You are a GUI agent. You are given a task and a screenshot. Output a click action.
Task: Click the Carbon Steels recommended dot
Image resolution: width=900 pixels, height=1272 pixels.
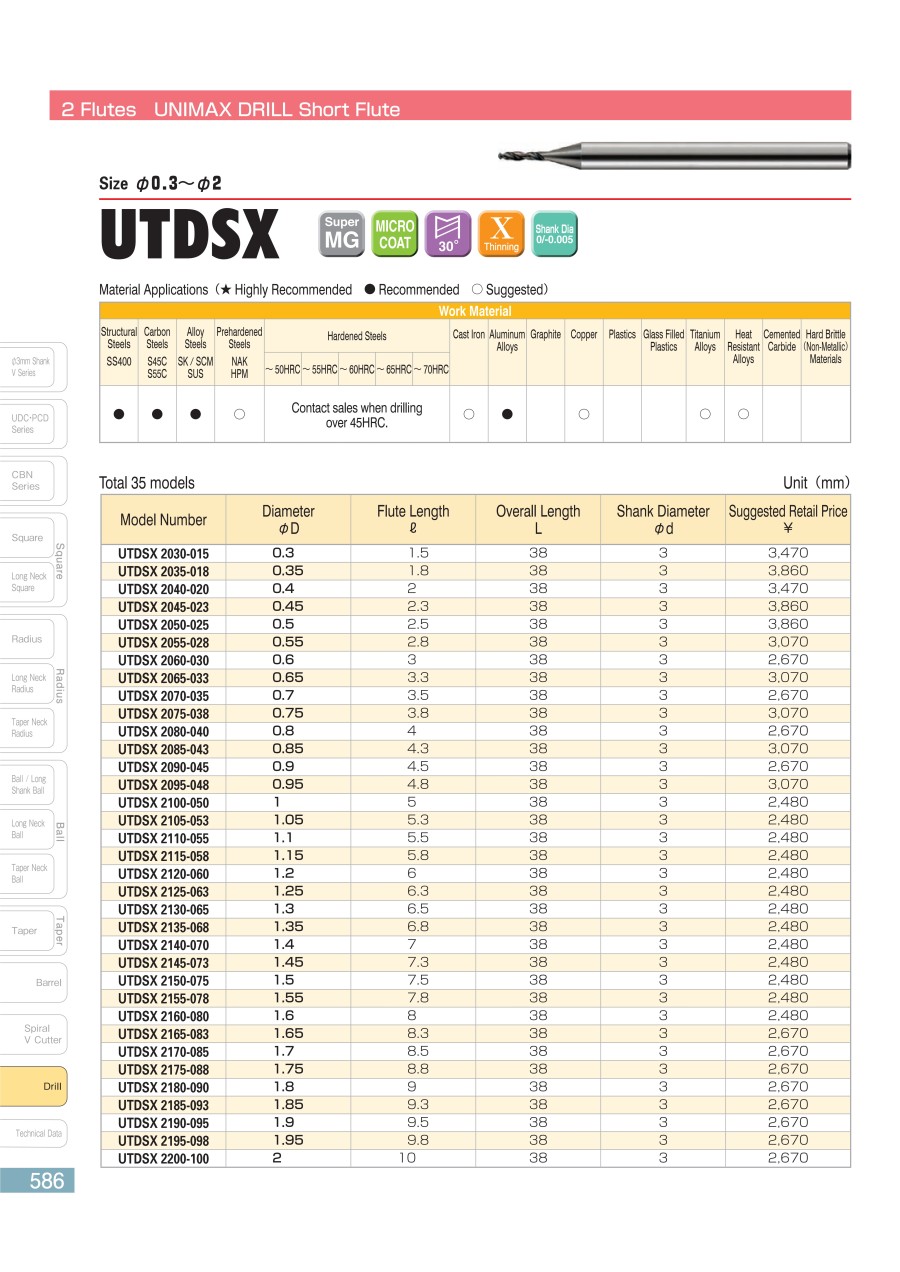(x=157, y=414)
